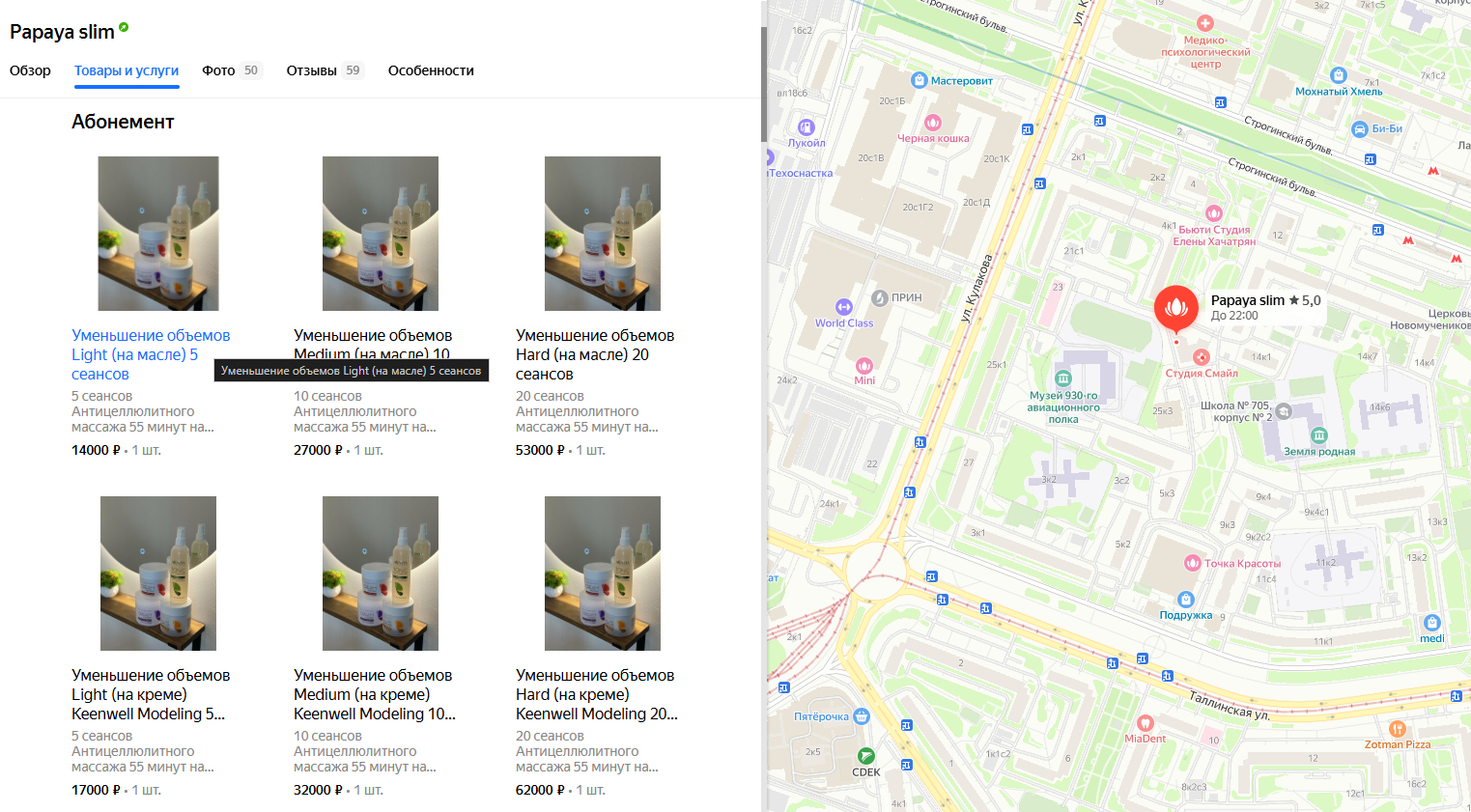The height and width of the screenshot is (812, 1471).
Task: Open the Музей 930-го авиационного полка marker
Action: click(1062, 378)
